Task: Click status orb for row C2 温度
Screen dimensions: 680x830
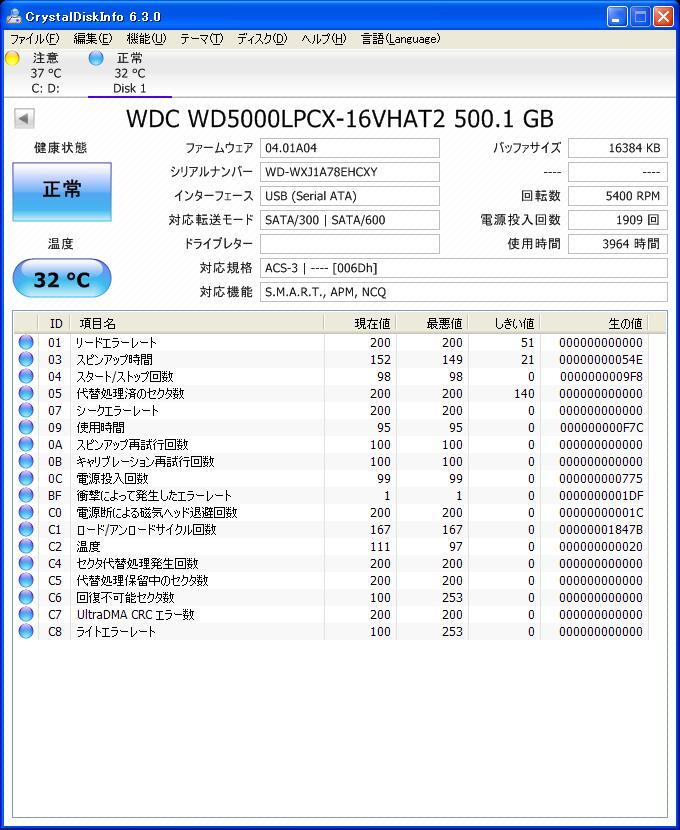Action: 26,546
